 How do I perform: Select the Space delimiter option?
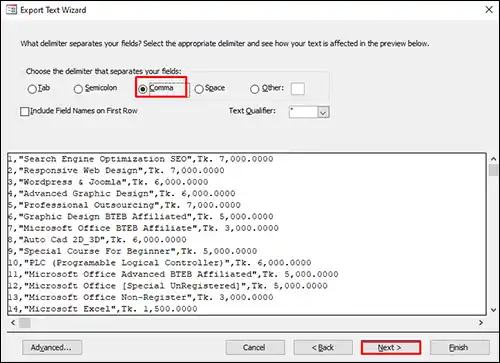[x=199, y=89]
